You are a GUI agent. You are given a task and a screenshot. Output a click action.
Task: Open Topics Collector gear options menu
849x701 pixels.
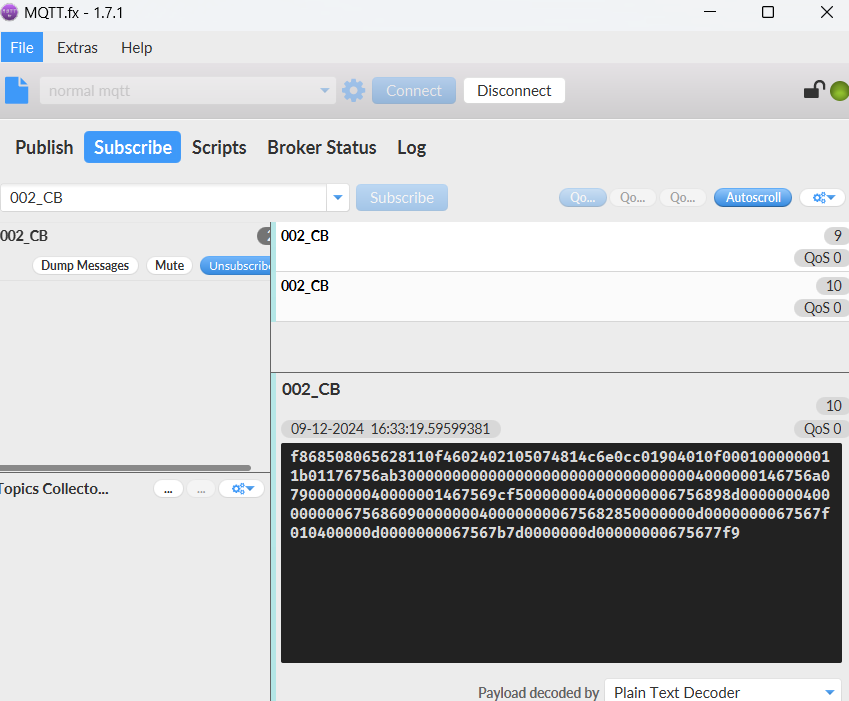coord(241,489)
